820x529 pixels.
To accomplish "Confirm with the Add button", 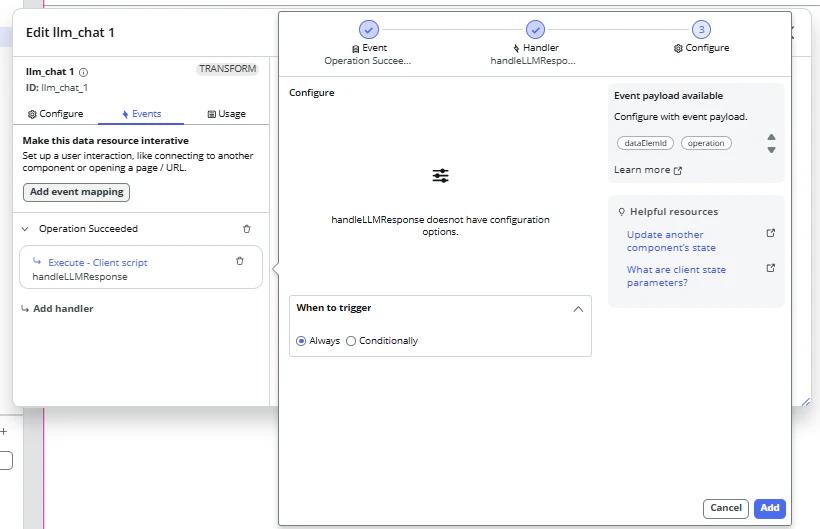I will tap(770, 508).
